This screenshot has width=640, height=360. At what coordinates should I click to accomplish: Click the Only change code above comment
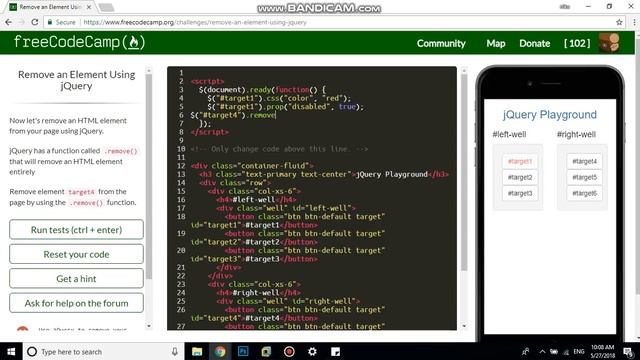tap(279, 149)
